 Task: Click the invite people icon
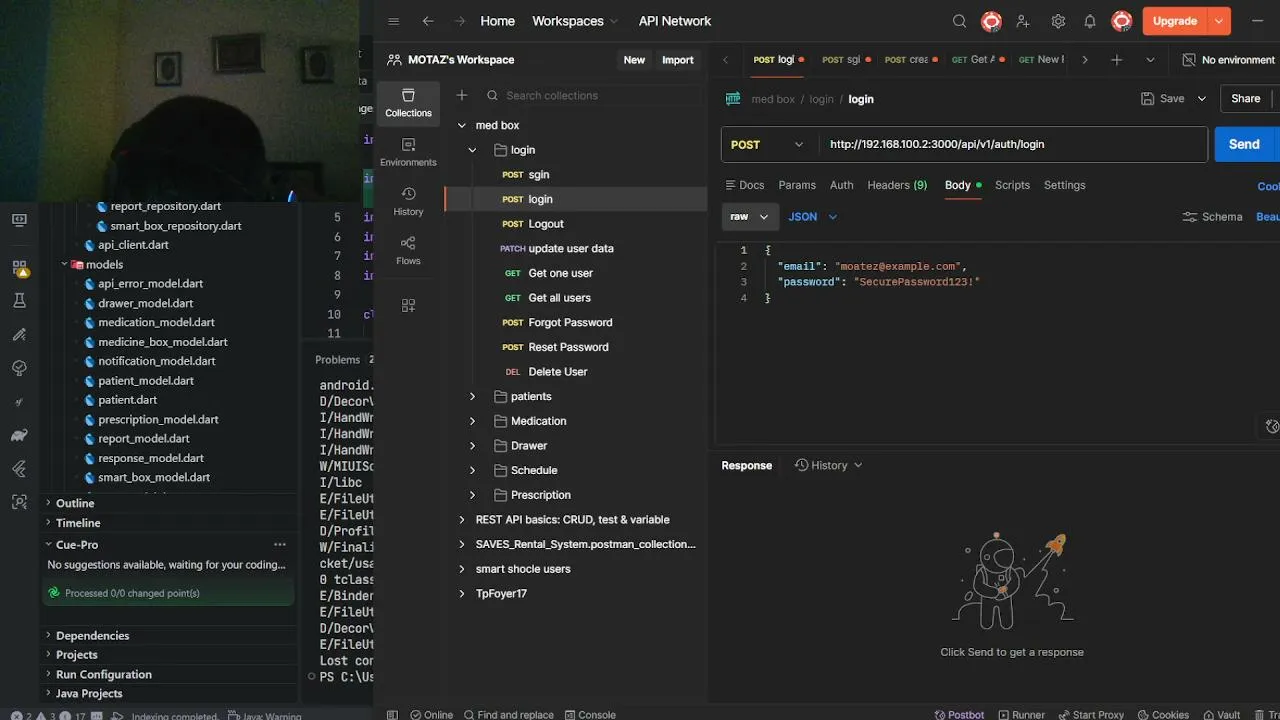coord(1023,21)
